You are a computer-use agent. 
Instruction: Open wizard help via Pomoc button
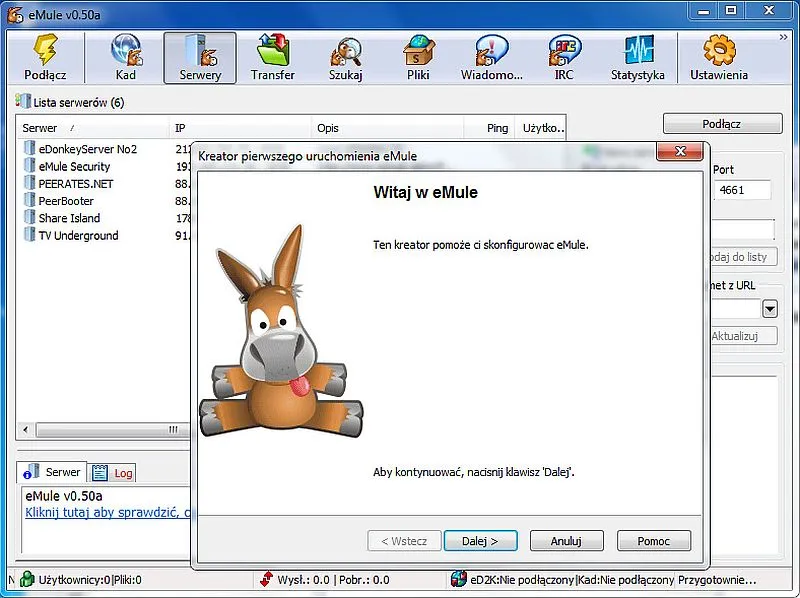[x=653, y=540]
